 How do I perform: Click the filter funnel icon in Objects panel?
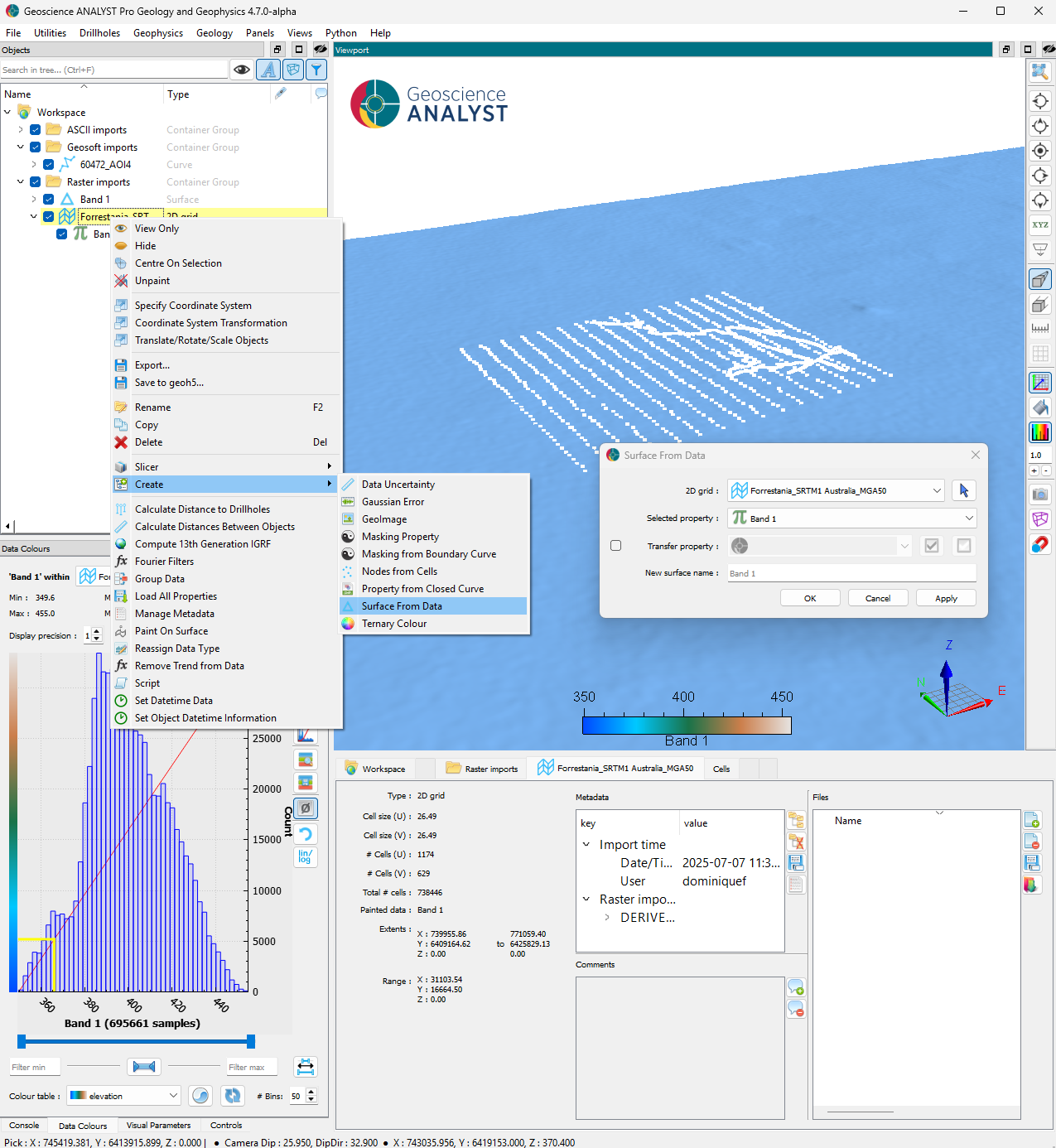[x=316, y=70]
